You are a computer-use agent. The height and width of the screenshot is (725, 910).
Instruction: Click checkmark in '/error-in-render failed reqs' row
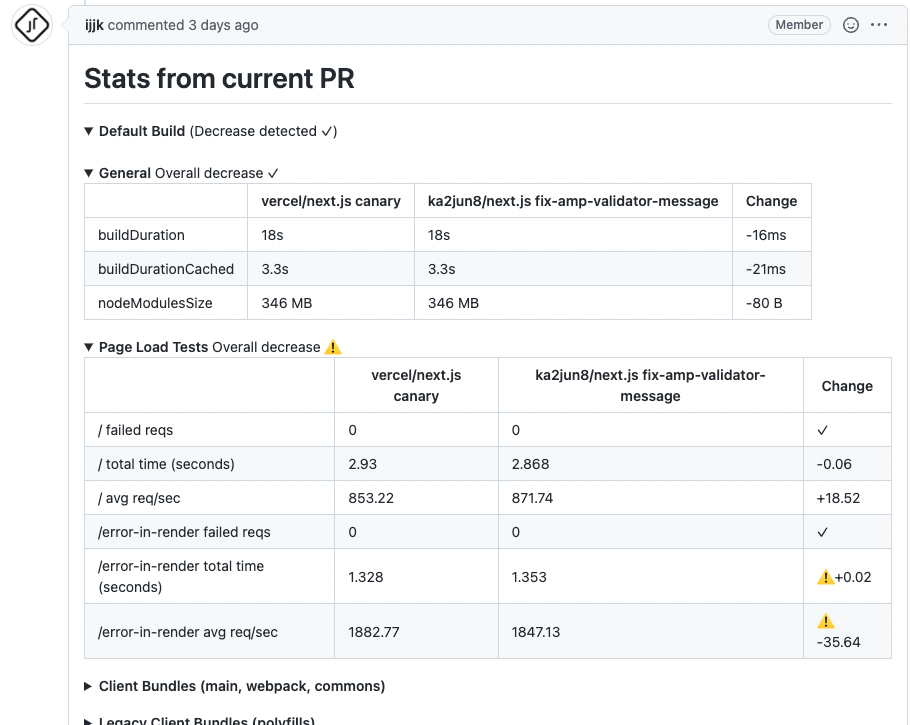click(x=822, y=532)
